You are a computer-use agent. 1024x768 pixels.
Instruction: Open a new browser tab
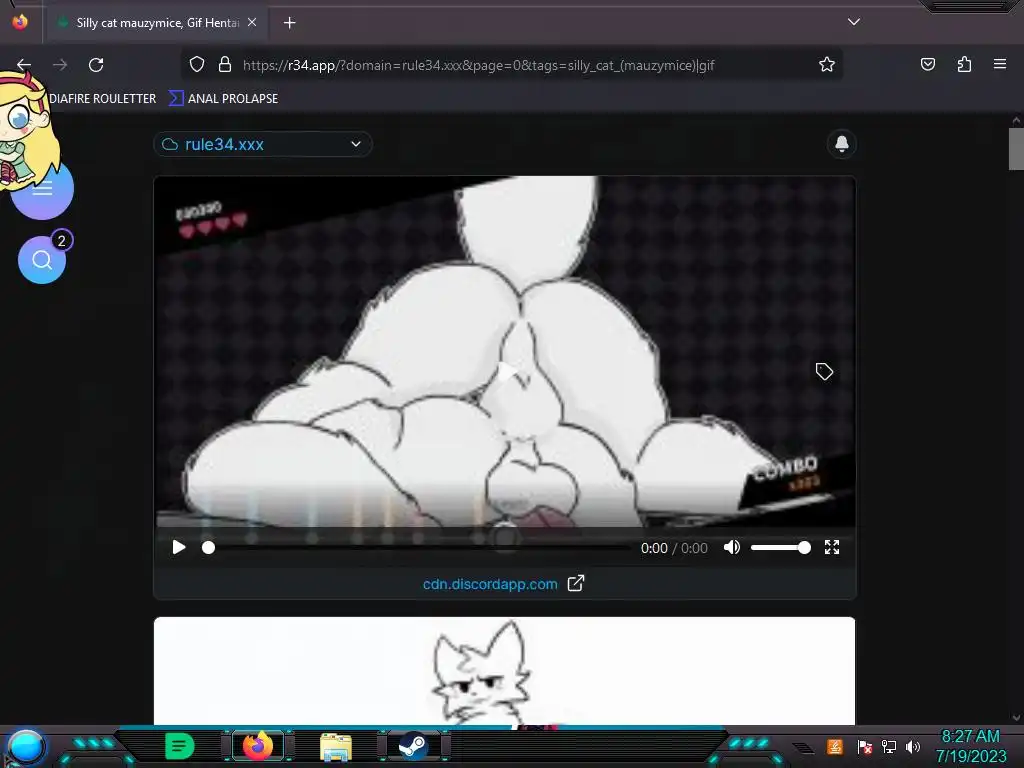click(289, 23)
